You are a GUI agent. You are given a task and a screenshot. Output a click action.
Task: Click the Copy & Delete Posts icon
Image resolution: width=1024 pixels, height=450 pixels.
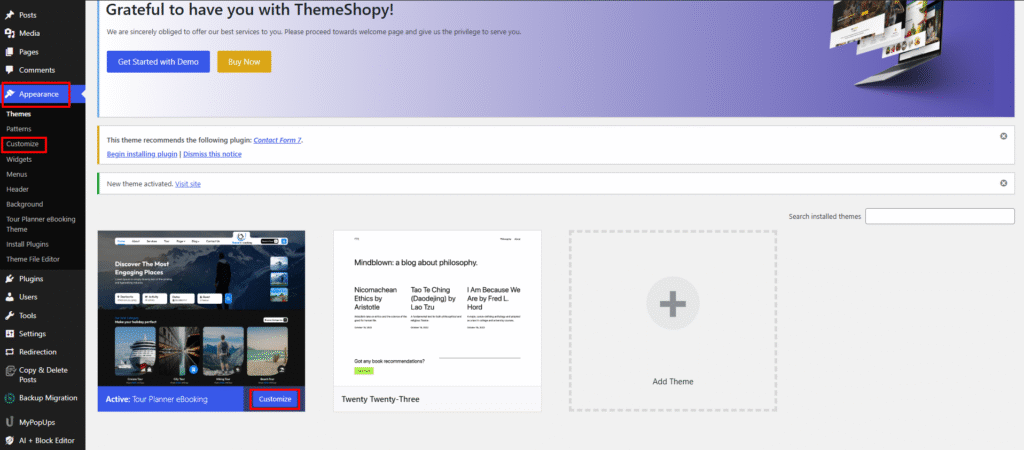pyautogui.click(x=9, y=370)
